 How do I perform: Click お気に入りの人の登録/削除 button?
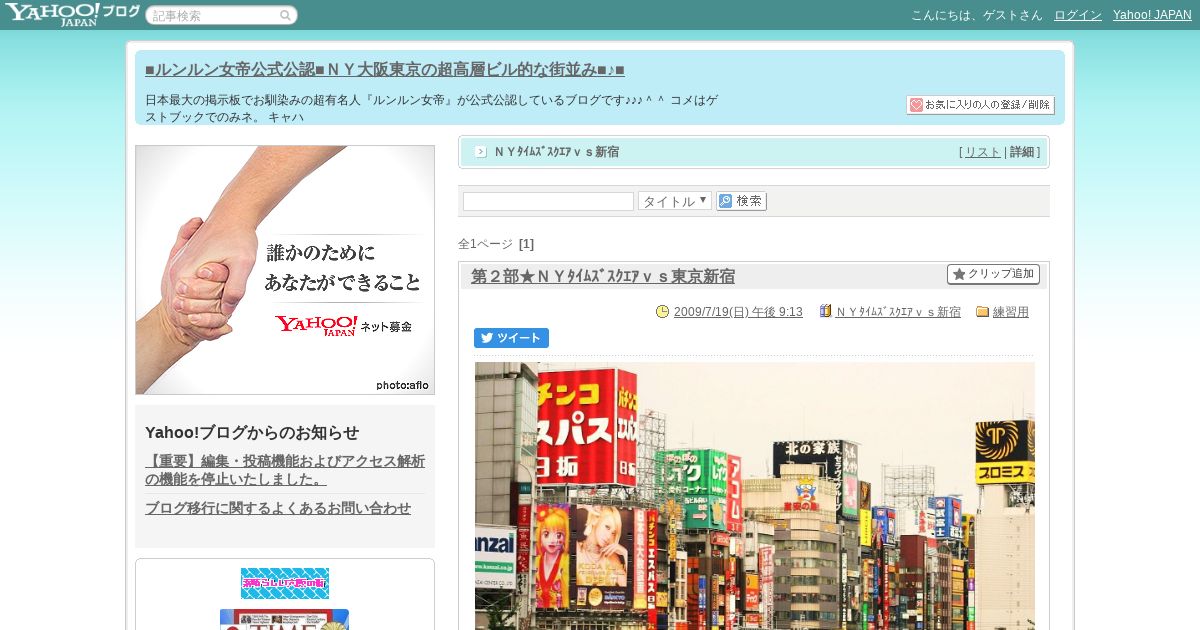coord(980,105)
